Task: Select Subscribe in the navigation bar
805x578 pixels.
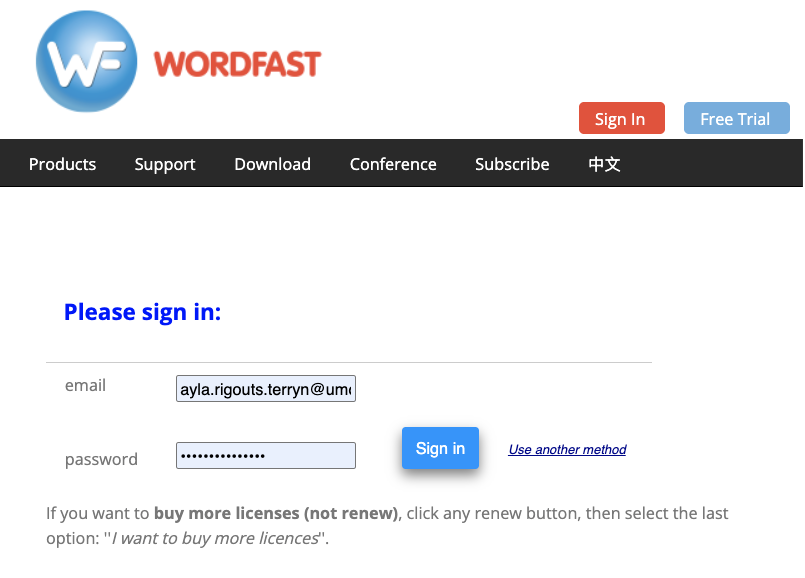Action: pos(512,164)
